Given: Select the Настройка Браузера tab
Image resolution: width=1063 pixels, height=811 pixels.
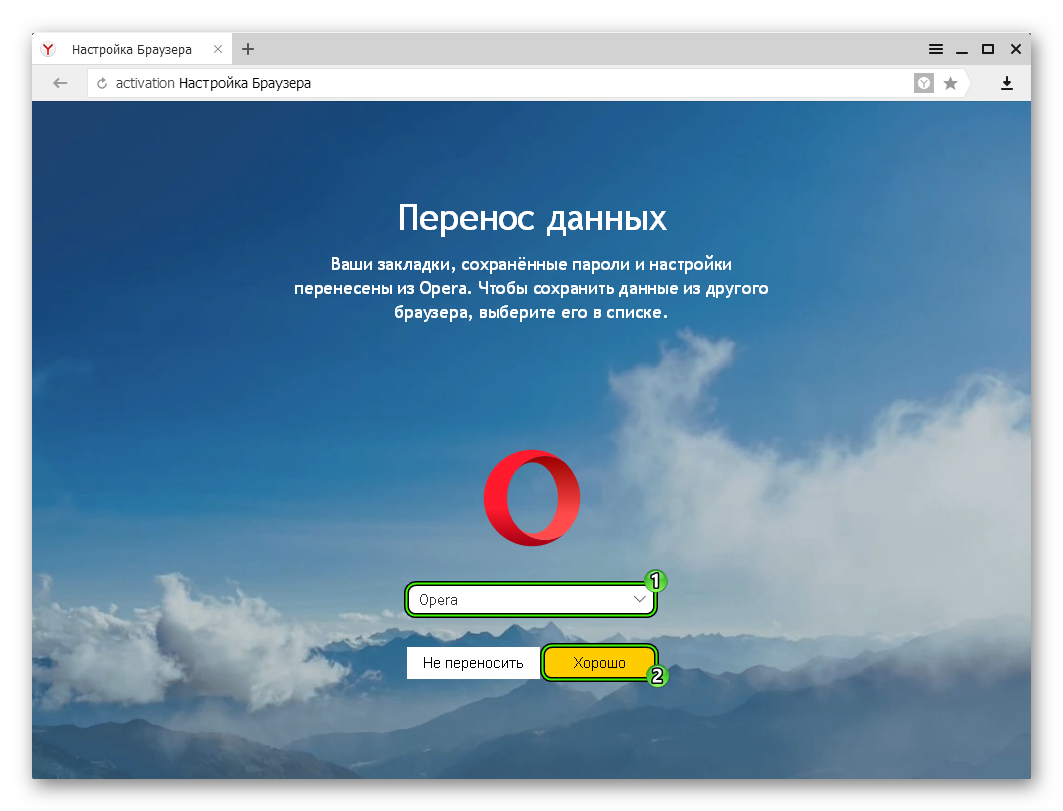Looking at the screenshot, I should coord(132,50).
